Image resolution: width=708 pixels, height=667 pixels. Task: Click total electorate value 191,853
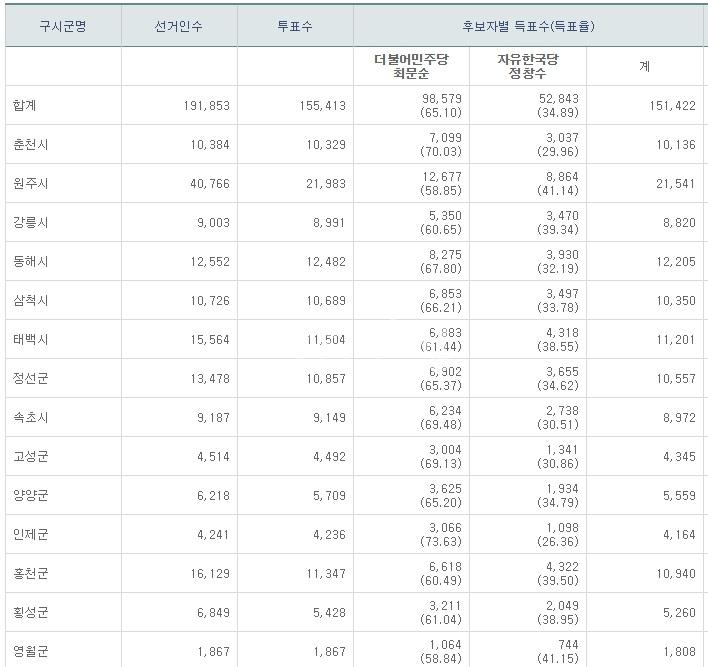(x=207, y=106)
